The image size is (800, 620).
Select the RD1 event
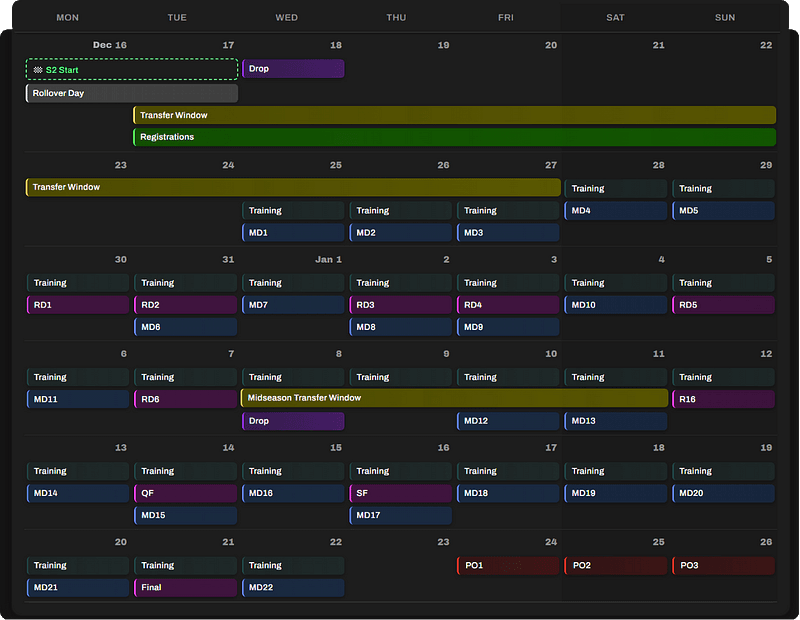click(x=78, y=305)
